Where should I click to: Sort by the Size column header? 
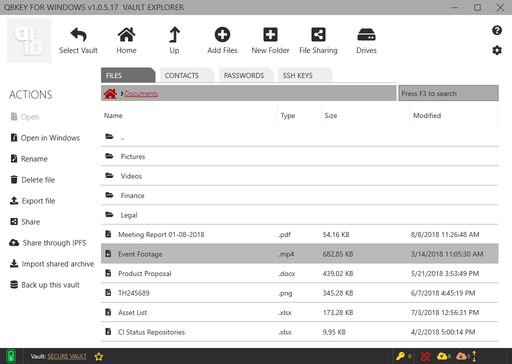coord(331,115)
